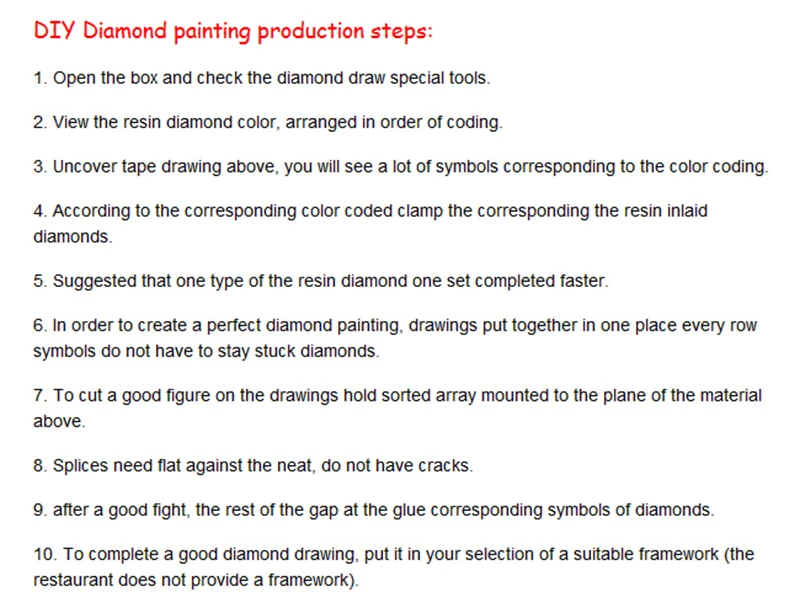
Task: Click the line 'symbols do not have to stay stuck diamonds'
Action: point(206,351)
